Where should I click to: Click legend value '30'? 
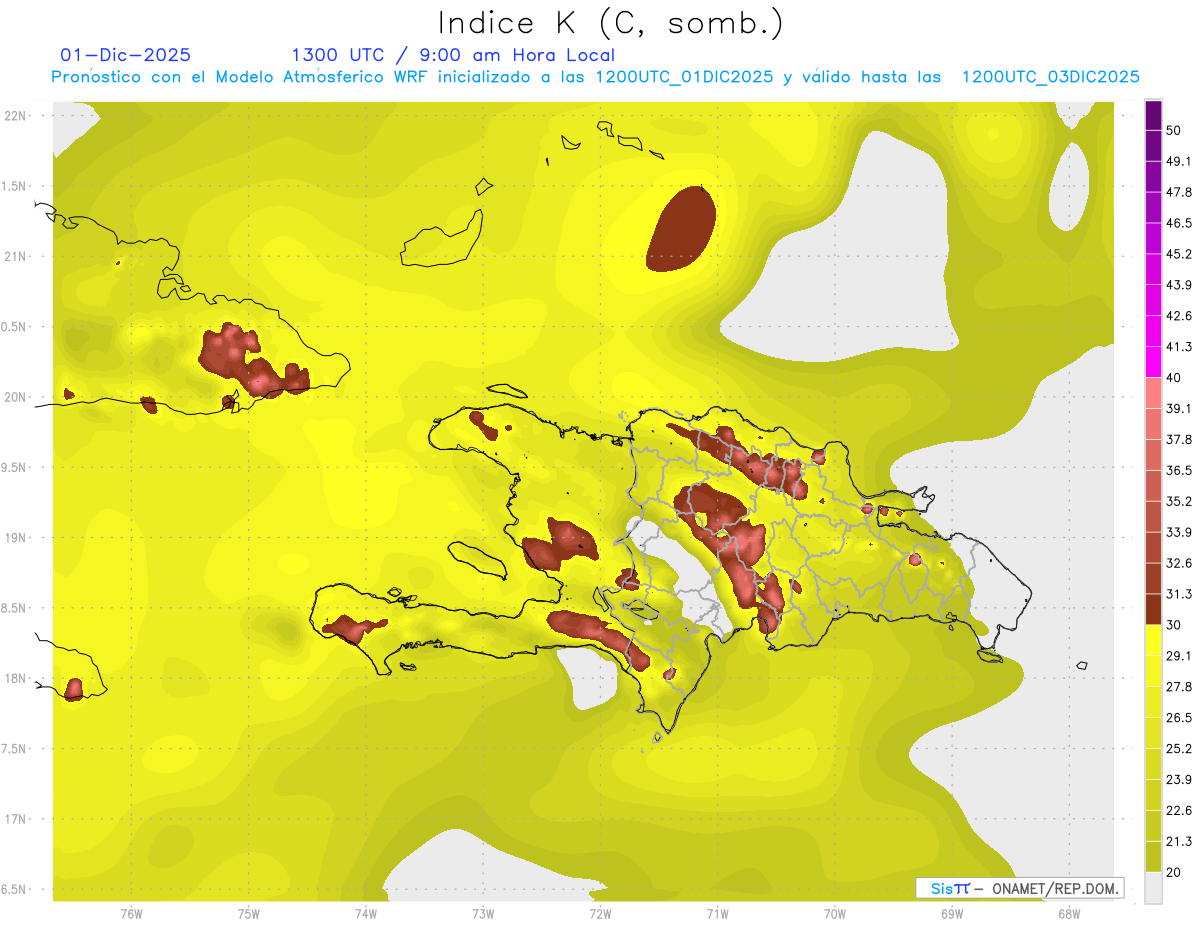pos(1174,625)
